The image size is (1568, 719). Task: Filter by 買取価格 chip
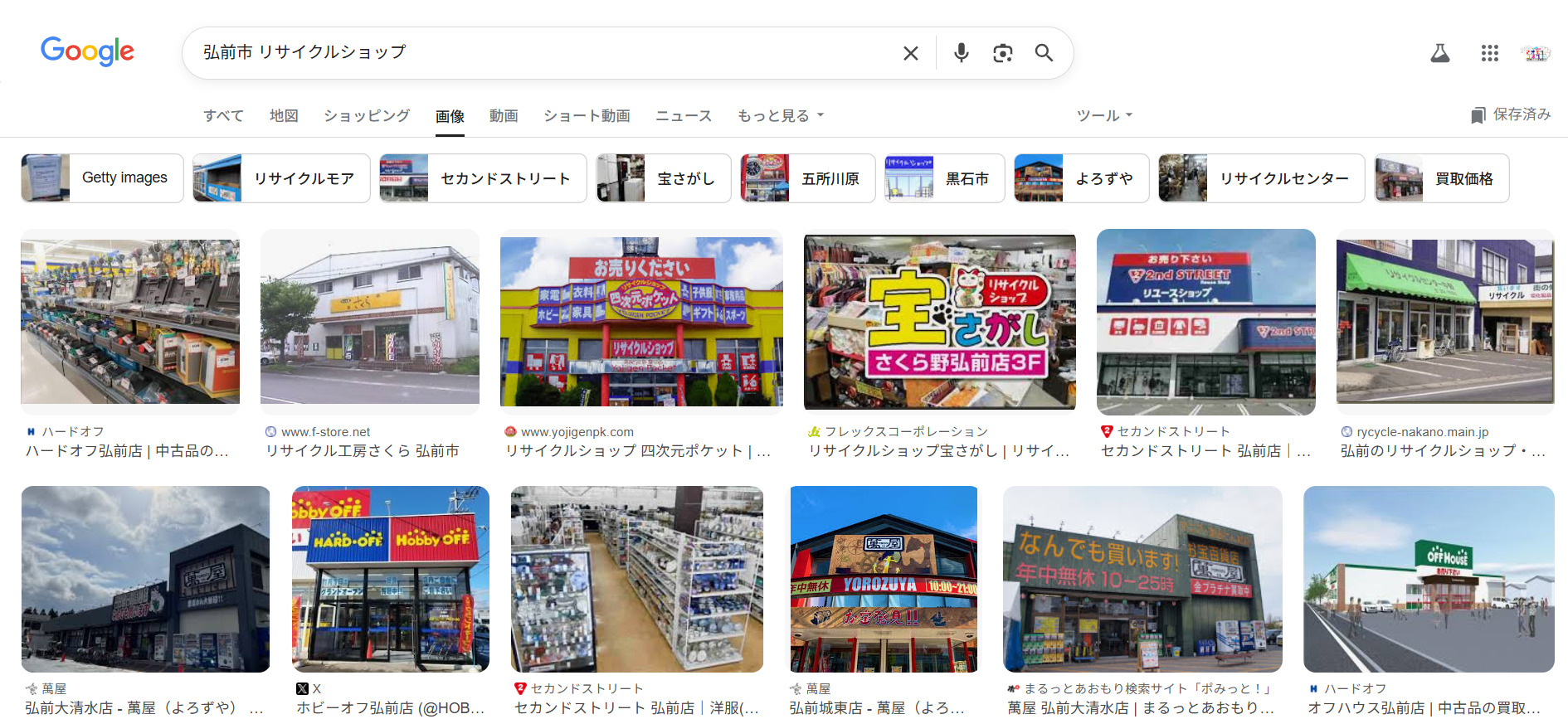[1442, 178]
